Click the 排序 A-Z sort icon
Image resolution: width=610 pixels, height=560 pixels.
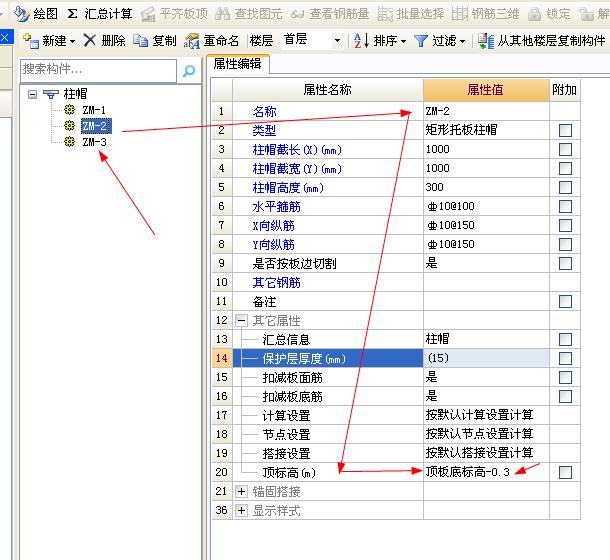coord(362,40)
